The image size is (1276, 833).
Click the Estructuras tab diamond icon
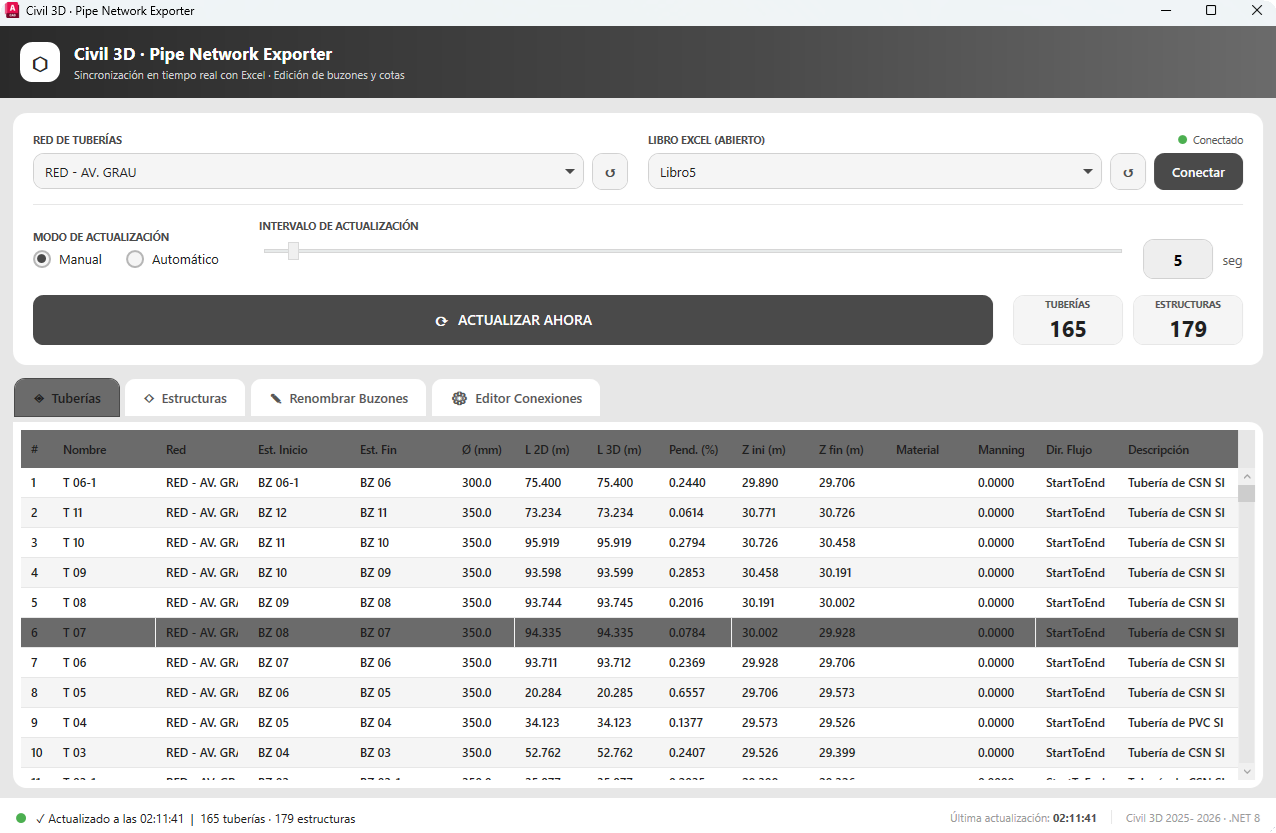[x=149, y=398]
